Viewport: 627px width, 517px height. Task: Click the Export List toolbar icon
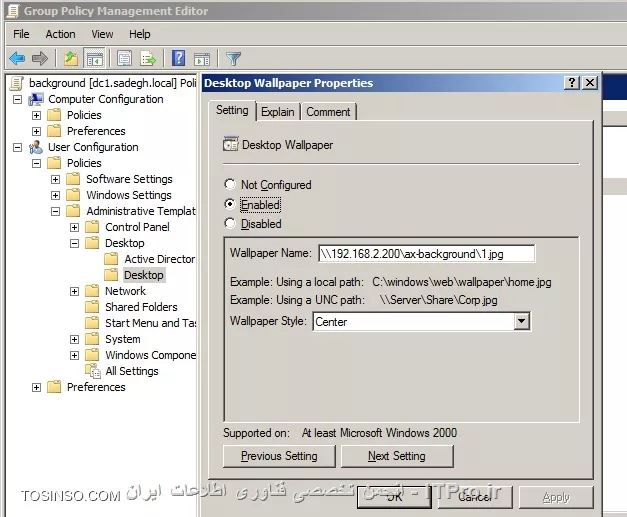(x=148, y=58)
